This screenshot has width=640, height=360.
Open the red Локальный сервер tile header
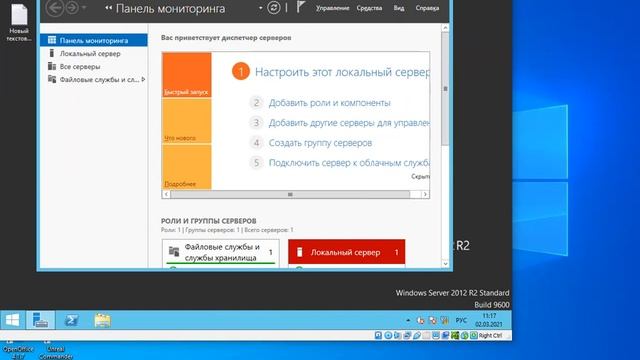click(347, 252)
